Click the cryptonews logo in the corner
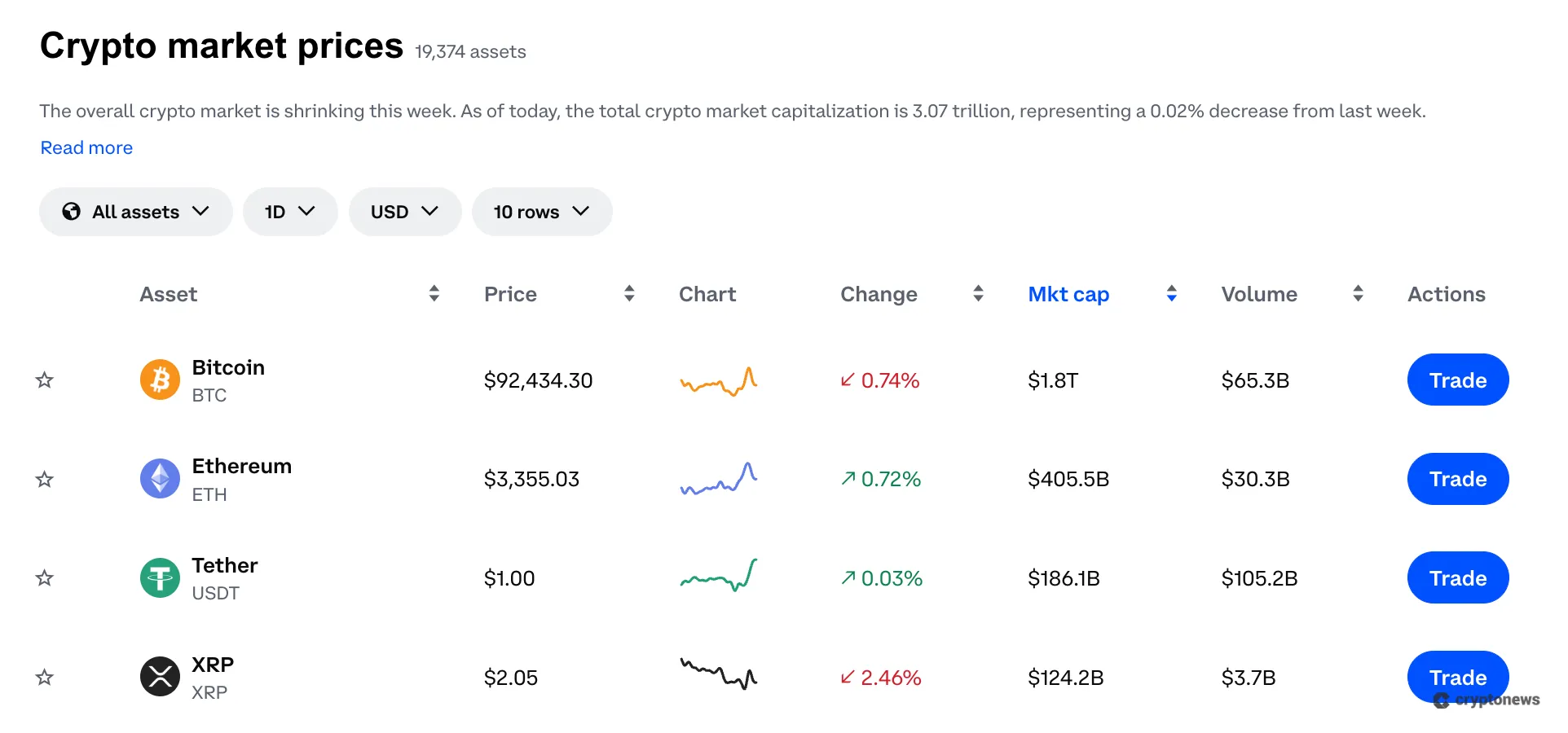The image size is (1568, 733). [x=1485, y=699]
